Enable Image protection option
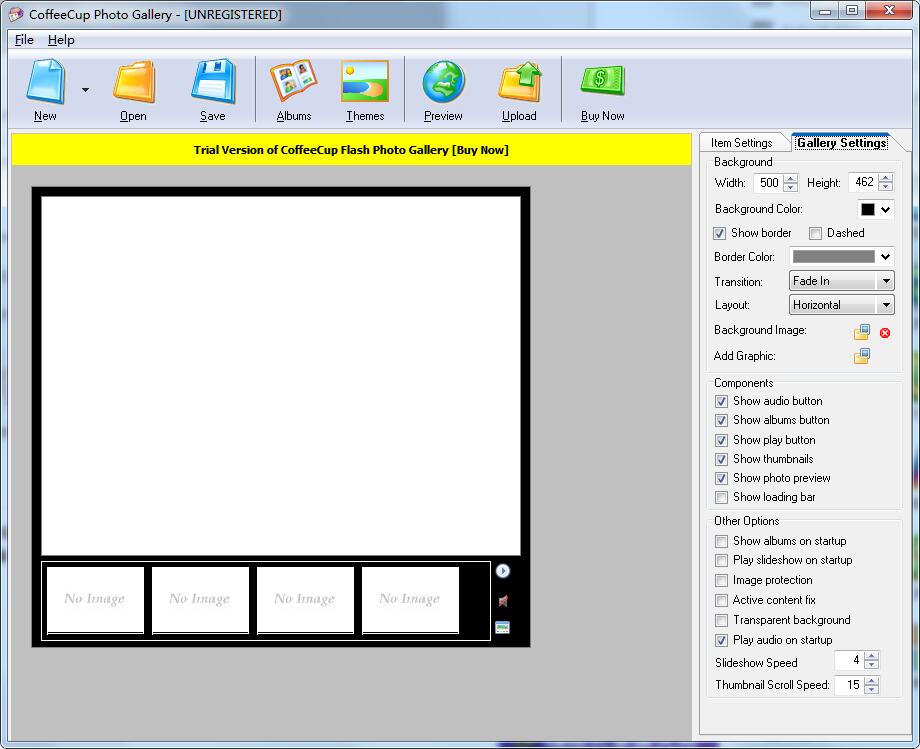The height and width of the screenshot is (749, 920). [x=721, y=581]
